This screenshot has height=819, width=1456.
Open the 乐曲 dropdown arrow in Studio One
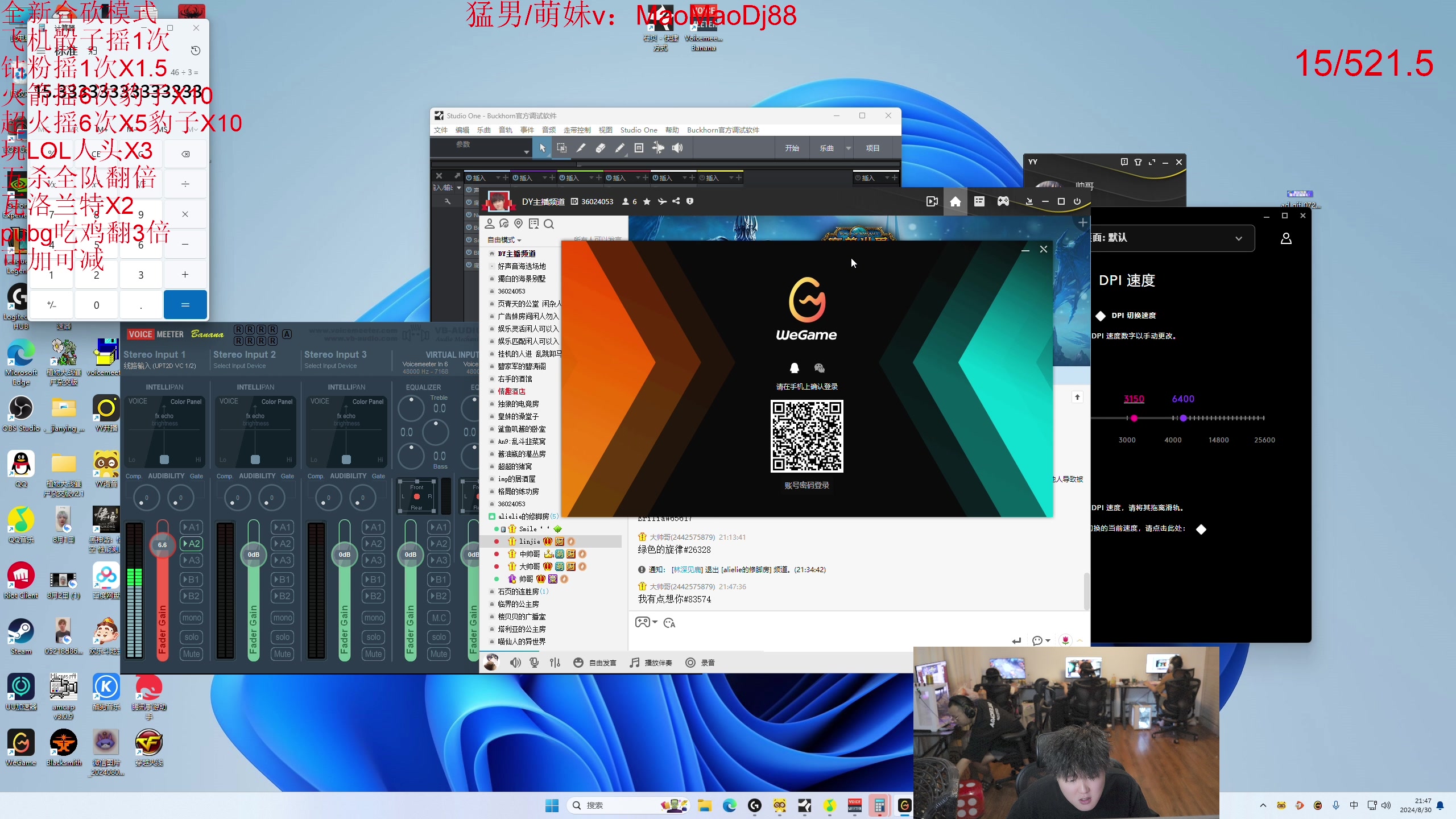click(849, 148)
